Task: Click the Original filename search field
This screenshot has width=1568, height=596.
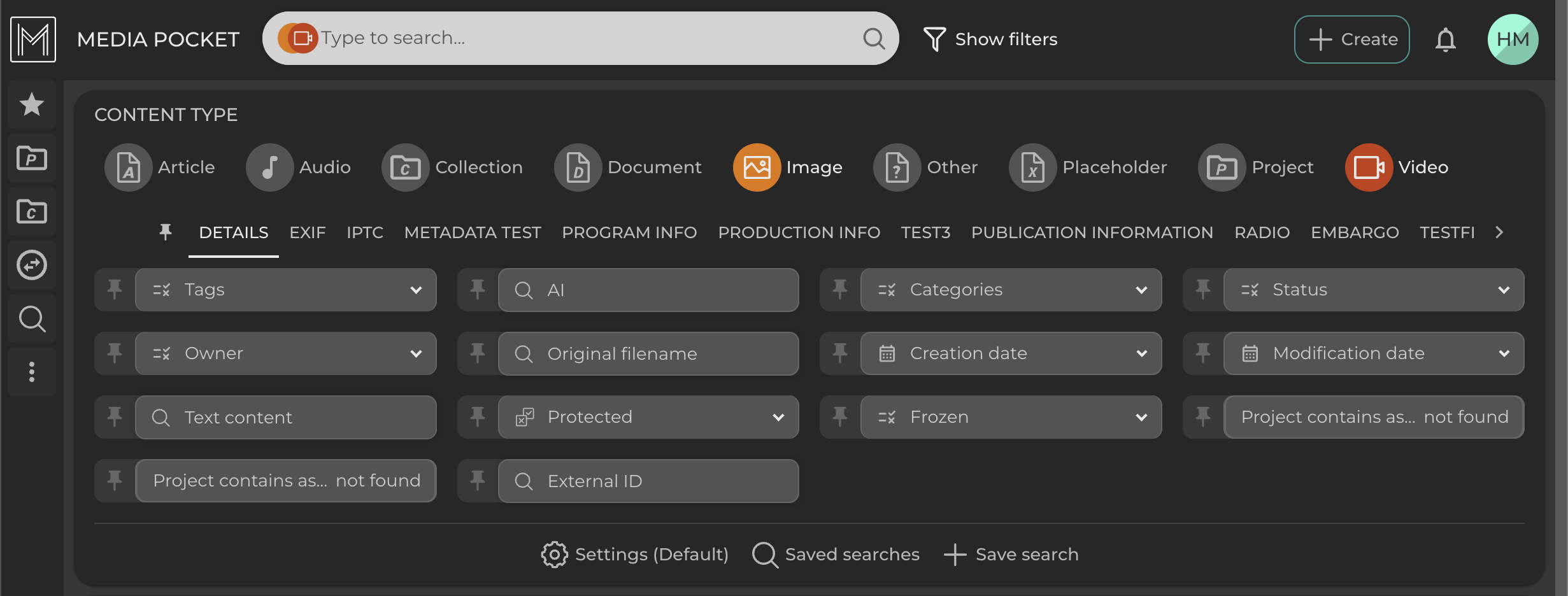Action: (x=648, y=353)
